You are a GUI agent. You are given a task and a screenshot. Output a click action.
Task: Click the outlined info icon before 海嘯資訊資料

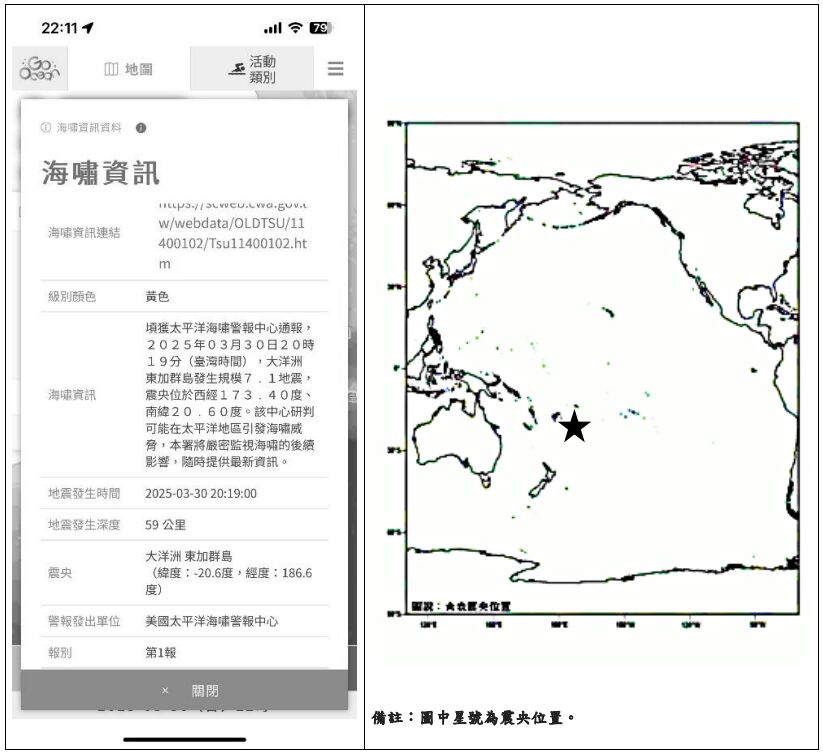[46, 128]
